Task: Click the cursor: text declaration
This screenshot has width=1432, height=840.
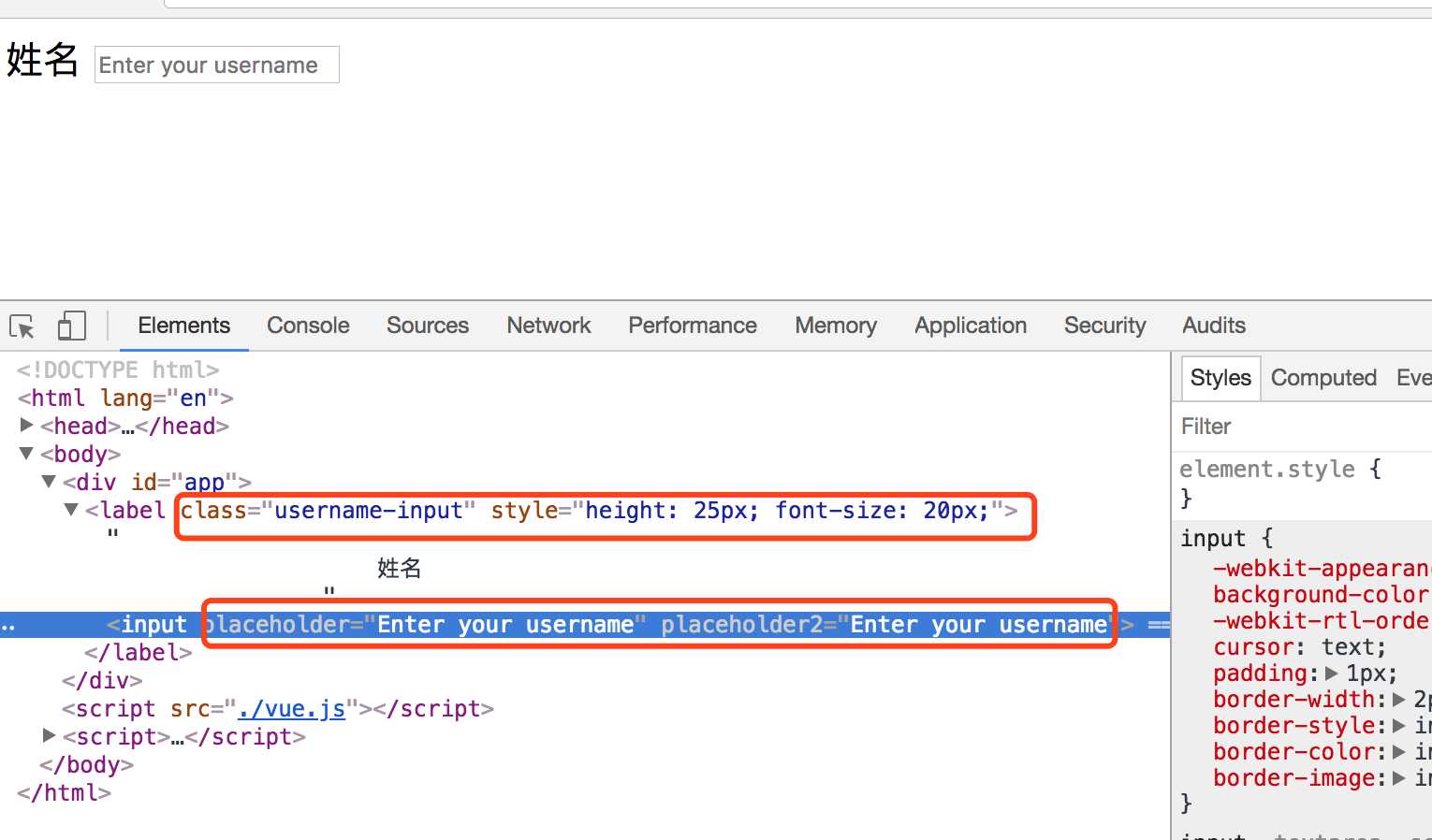Action: tap(1299, 647)
